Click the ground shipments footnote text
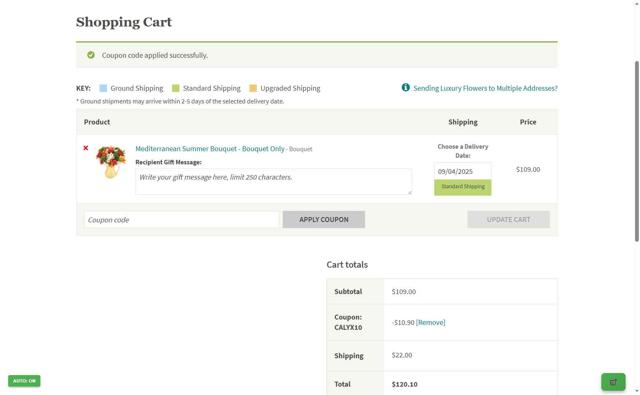This screenshot has width=640, height=395. click(180, 101)
